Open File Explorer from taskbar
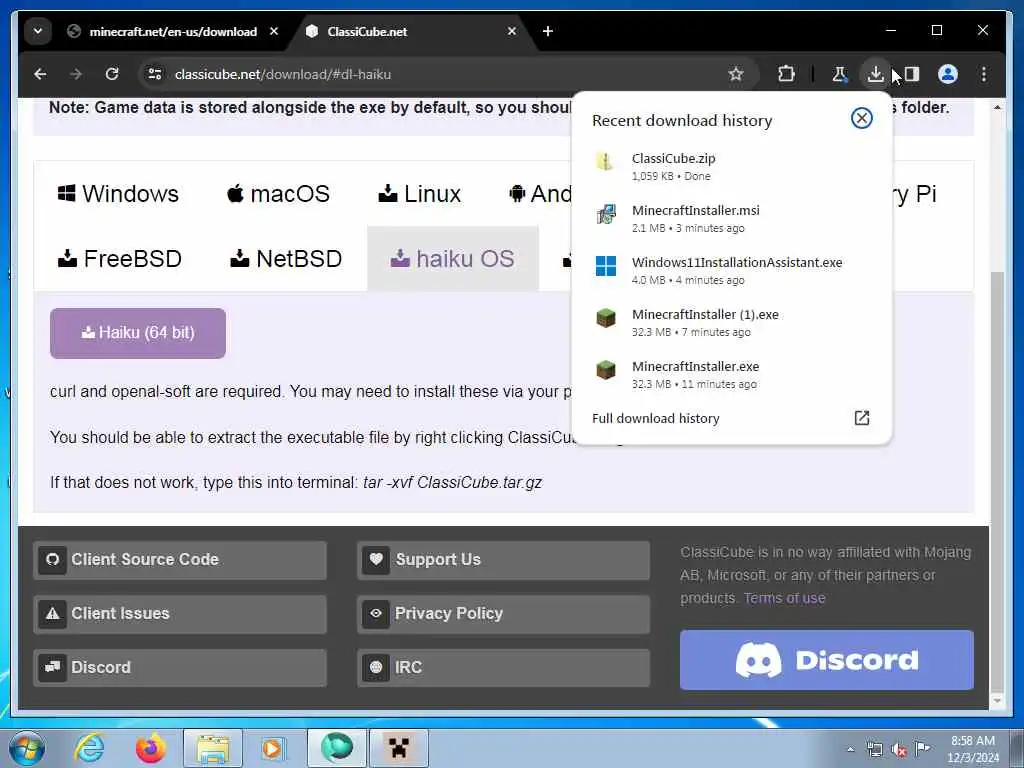The width and height of the screenshot is (1024, 768). [x=213, y=748]
